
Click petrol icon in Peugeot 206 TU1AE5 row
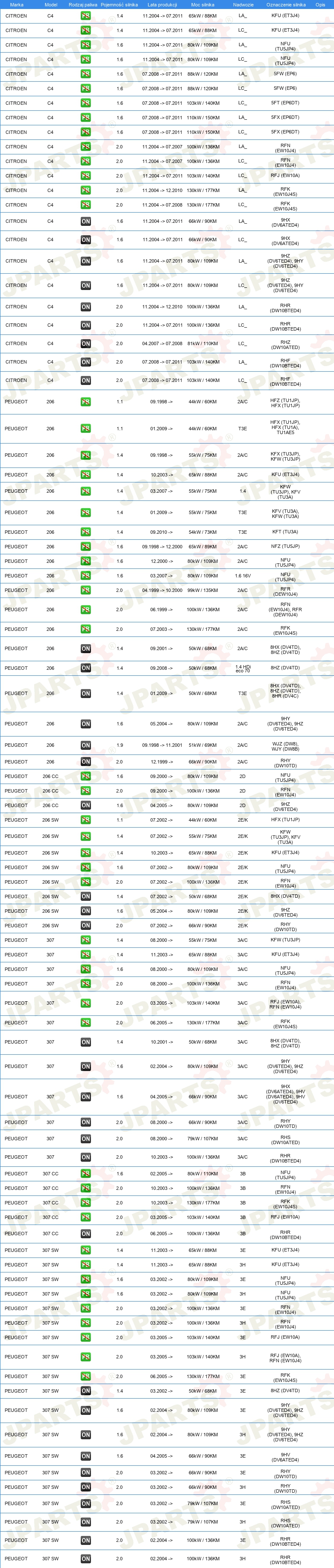pyautogui.click(x=86, y=429)
